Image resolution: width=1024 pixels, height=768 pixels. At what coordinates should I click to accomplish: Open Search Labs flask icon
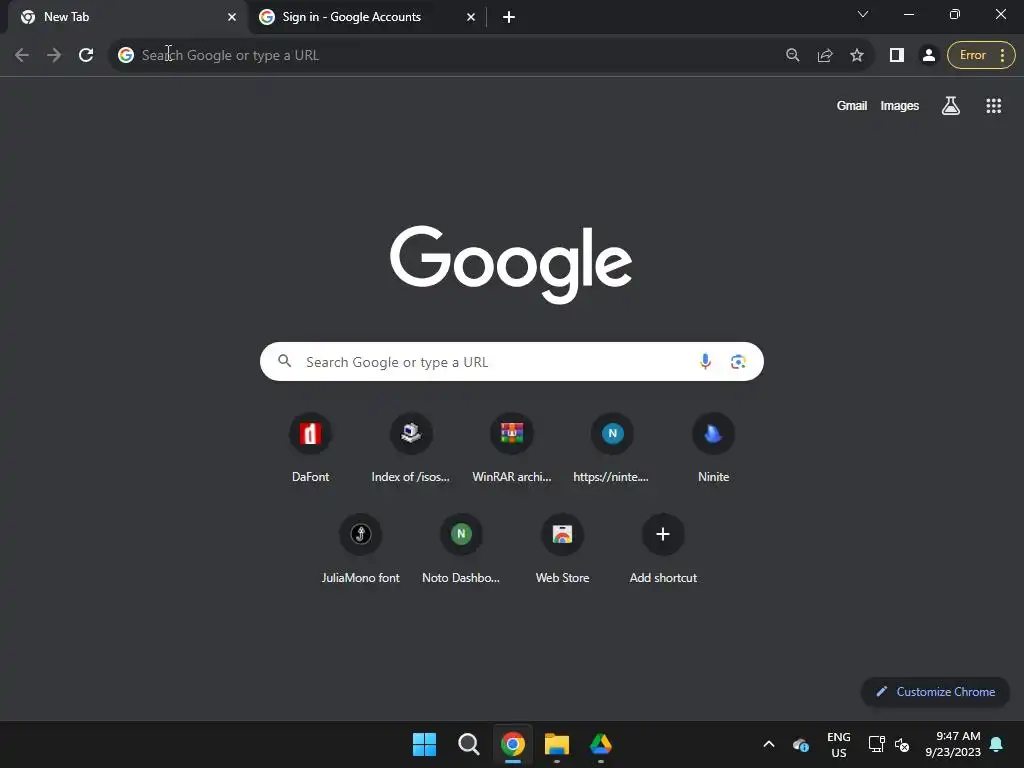[950, 105]
